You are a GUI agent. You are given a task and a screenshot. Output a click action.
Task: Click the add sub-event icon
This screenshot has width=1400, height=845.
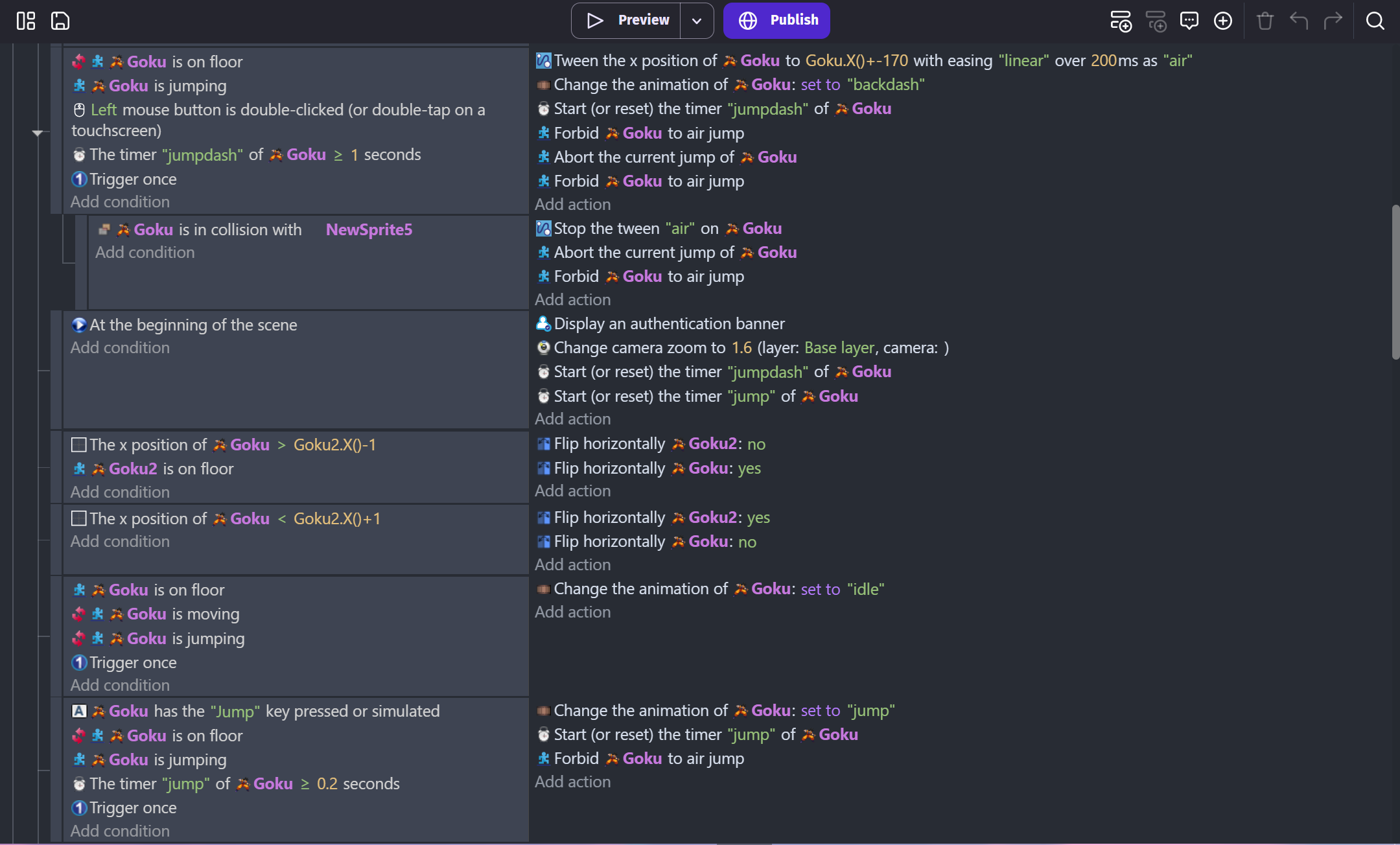[x=1156, y=21]
